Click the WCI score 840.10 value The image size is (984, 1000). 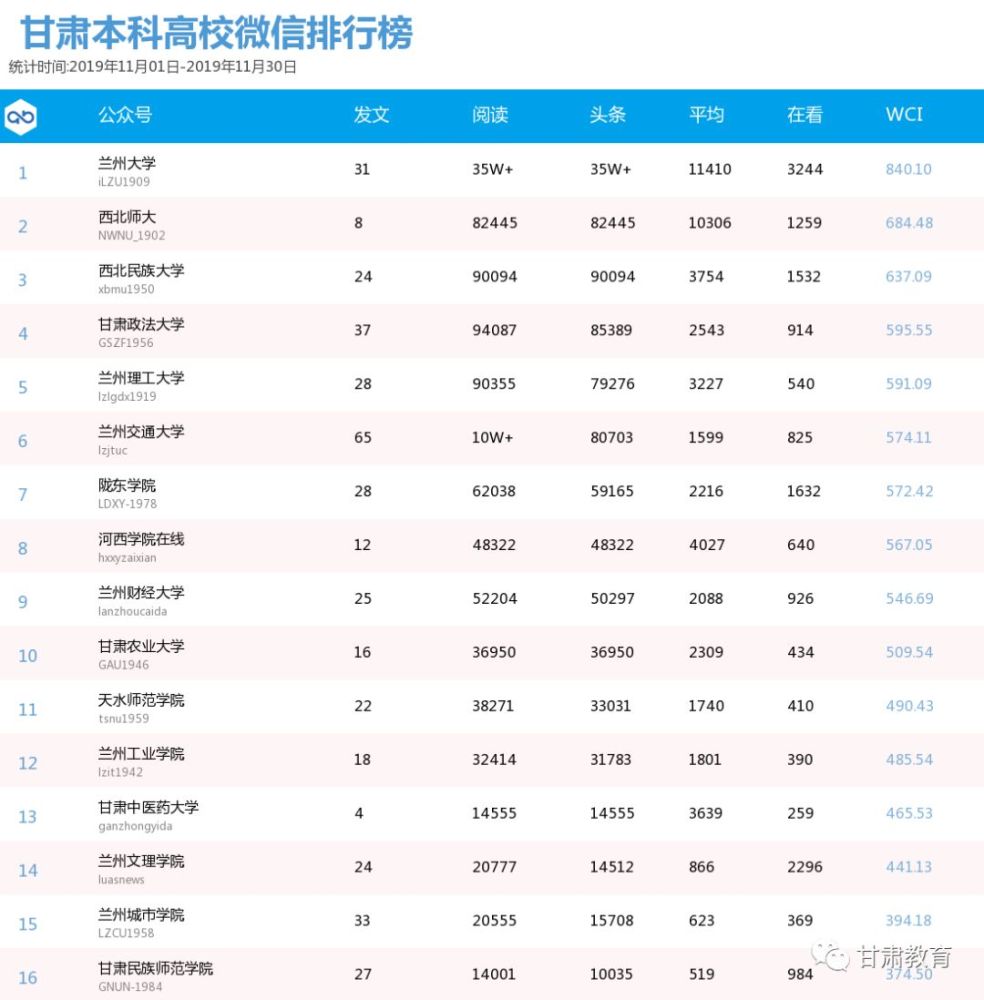coord(908,169)
